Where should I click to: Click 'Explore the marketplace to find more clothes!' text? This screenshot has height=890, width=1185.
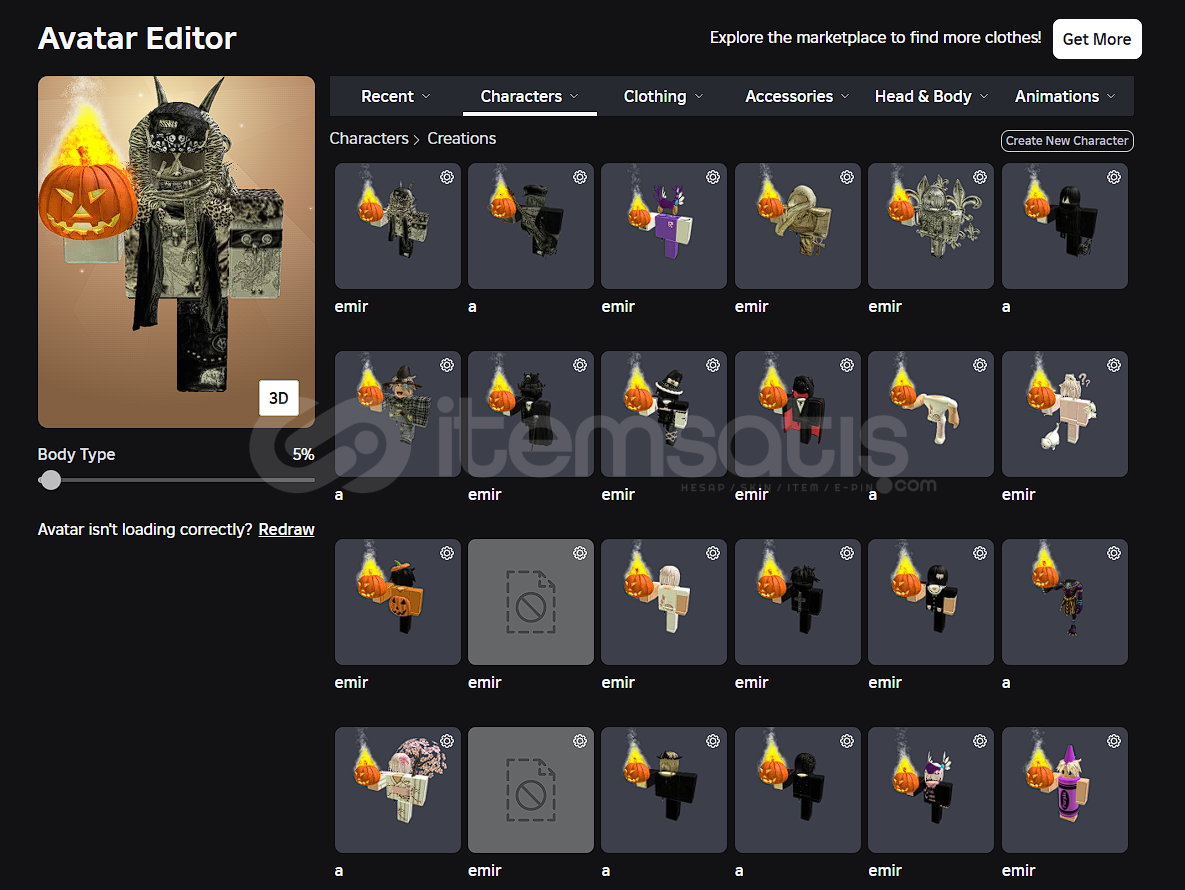(x=875, y=38)
